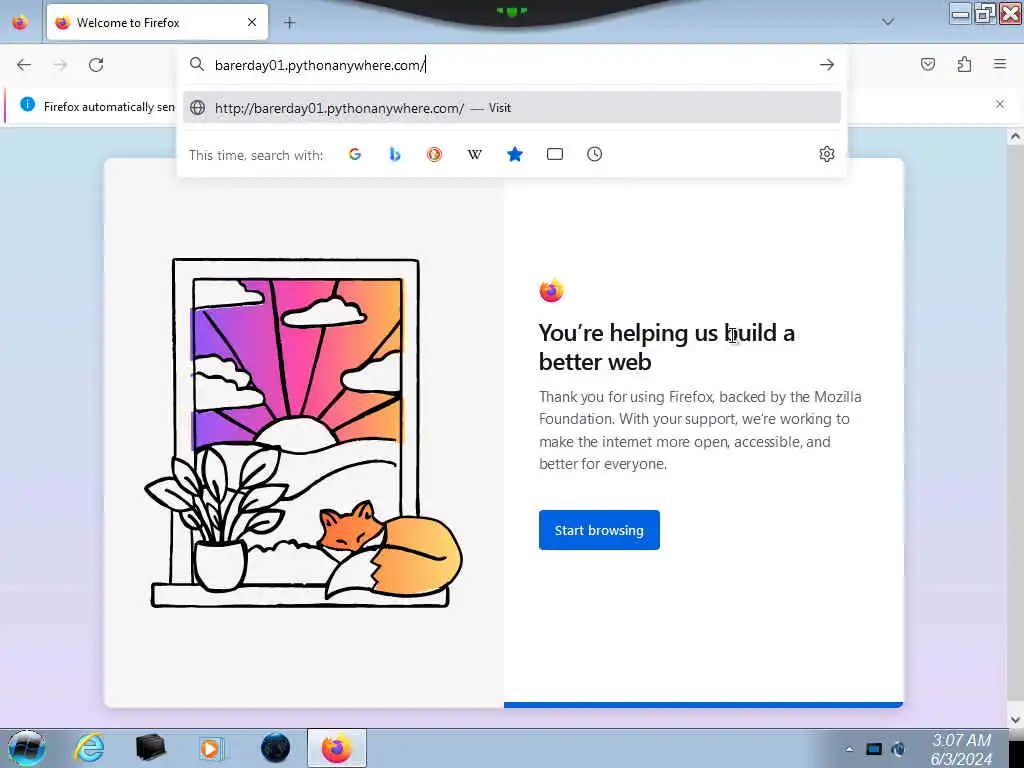Open Firefox View pinned icon

(x=20, y=22)
